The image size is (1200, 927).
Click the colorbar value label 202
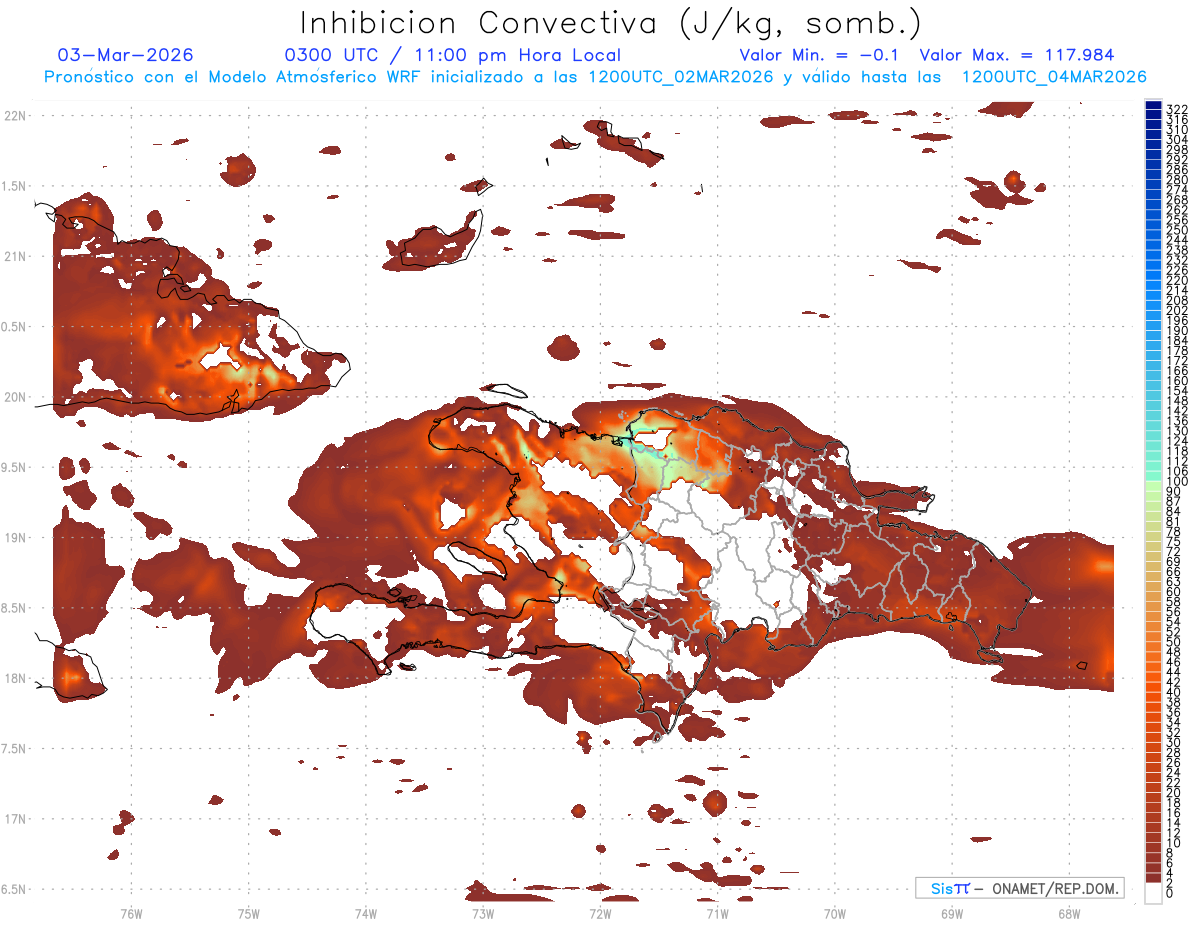[1176, 310]
